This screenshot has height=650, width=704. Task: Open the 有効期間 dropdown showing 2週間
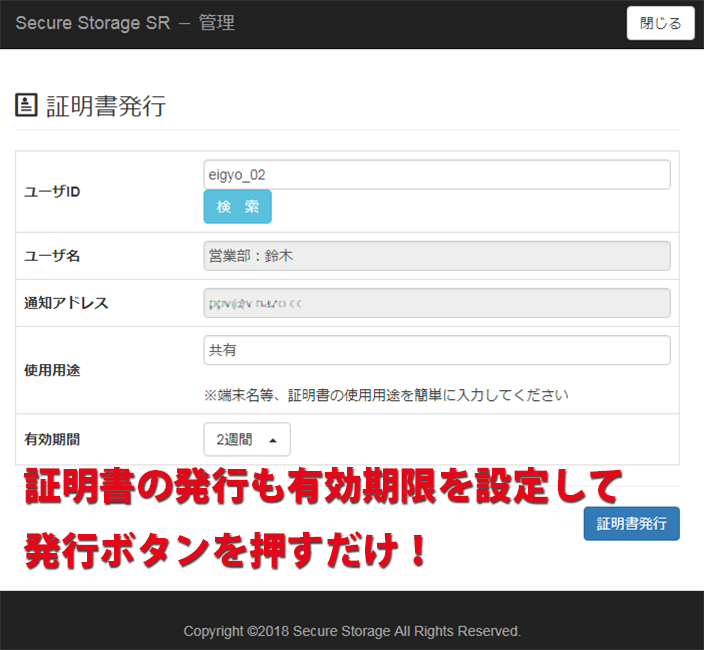[x=247, y=439]
